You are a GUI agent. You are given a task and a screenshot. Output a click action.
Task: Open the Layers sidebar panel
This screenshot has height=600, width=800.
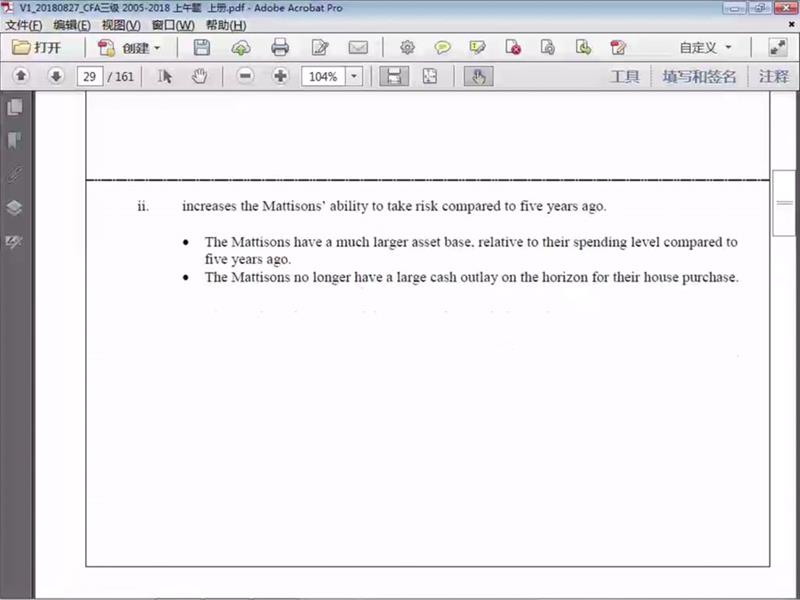(15, 208)
